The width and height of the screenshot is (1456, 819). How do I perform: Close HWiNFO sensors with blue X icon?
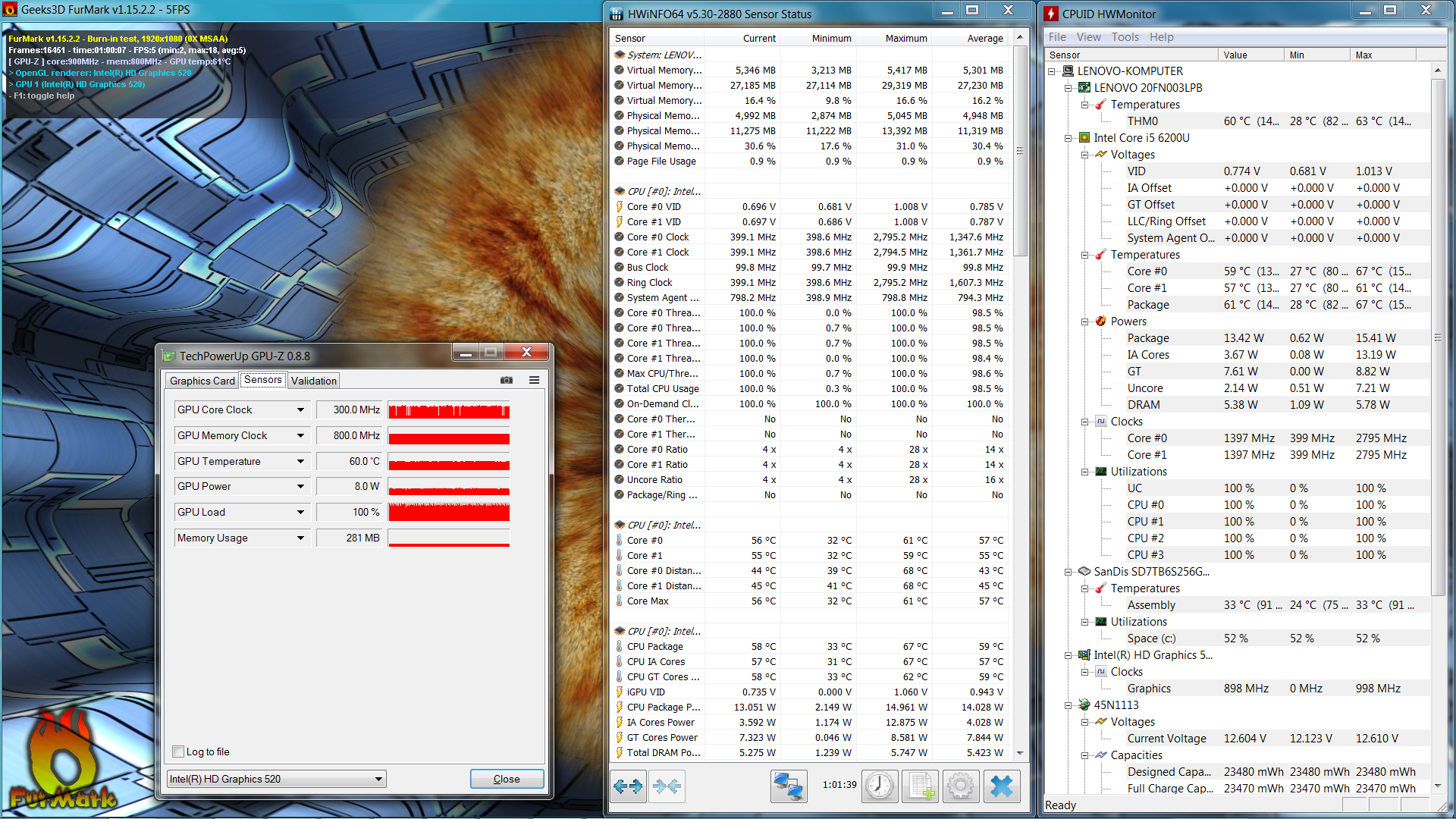click(x=1002, y=786)
